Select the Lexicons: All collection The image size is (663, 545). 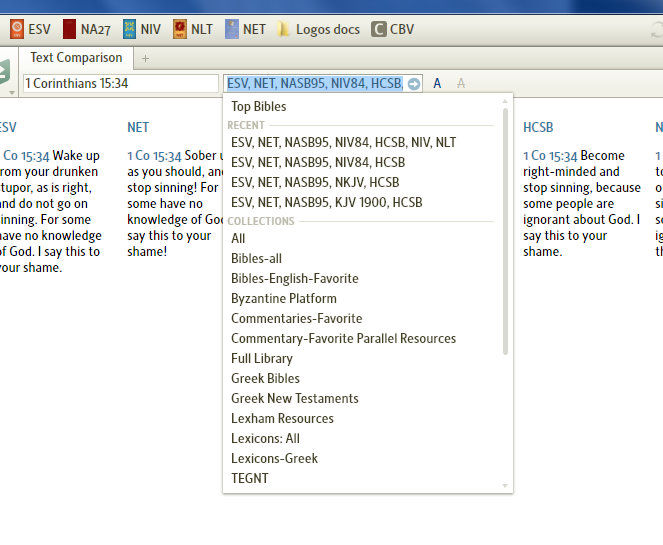265,438
